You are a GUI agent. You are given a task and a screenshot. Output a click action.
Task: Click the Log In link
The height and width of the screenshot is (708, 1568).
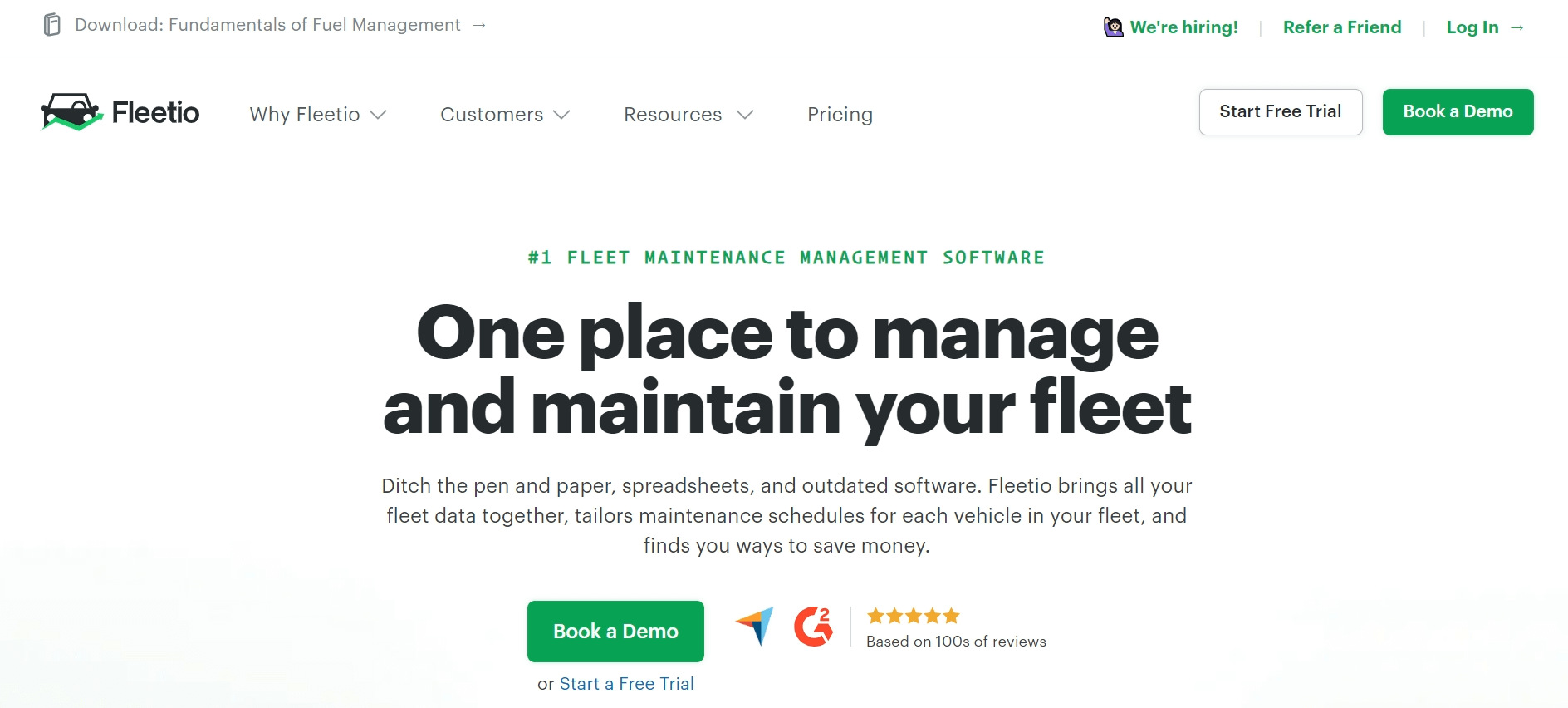(x=1472, y=27)
